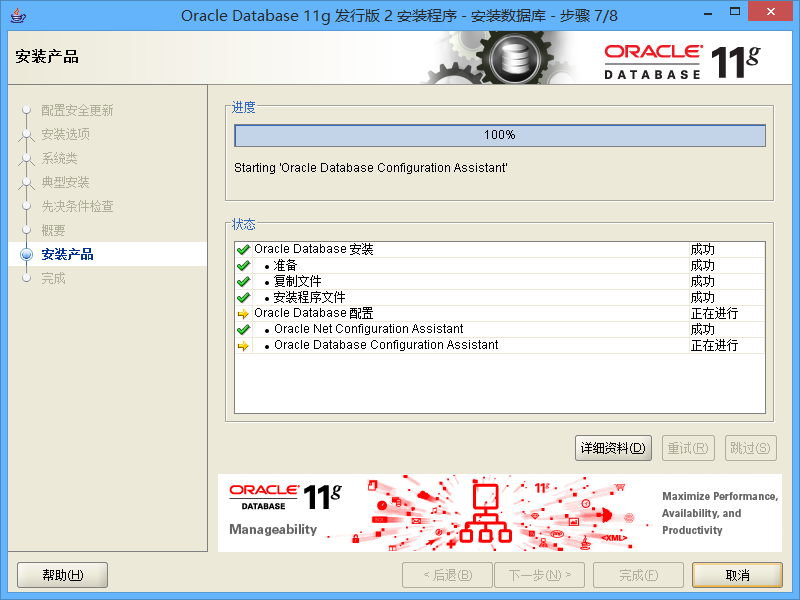The image size is (800, 600).
Task: Click green checkmark beside 复制文件 row
Action: [243, 282]
